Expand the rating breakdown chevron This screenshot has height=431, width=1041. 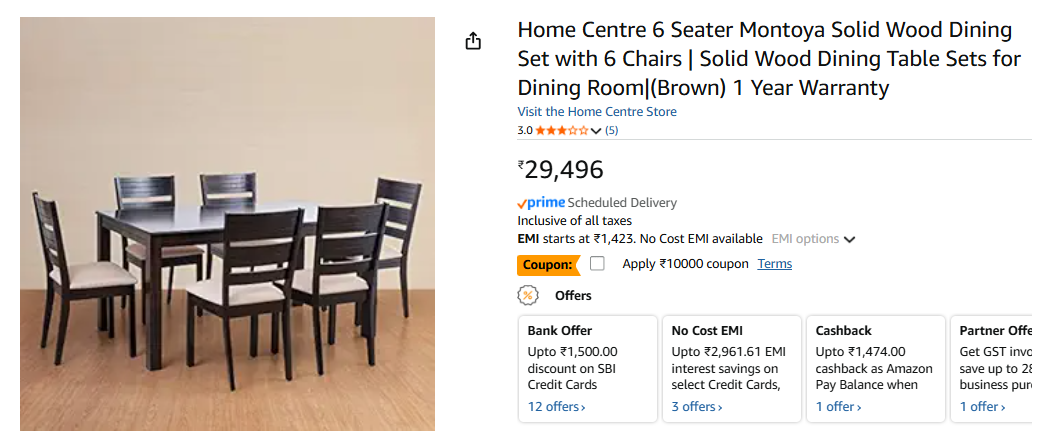(597, 131)
